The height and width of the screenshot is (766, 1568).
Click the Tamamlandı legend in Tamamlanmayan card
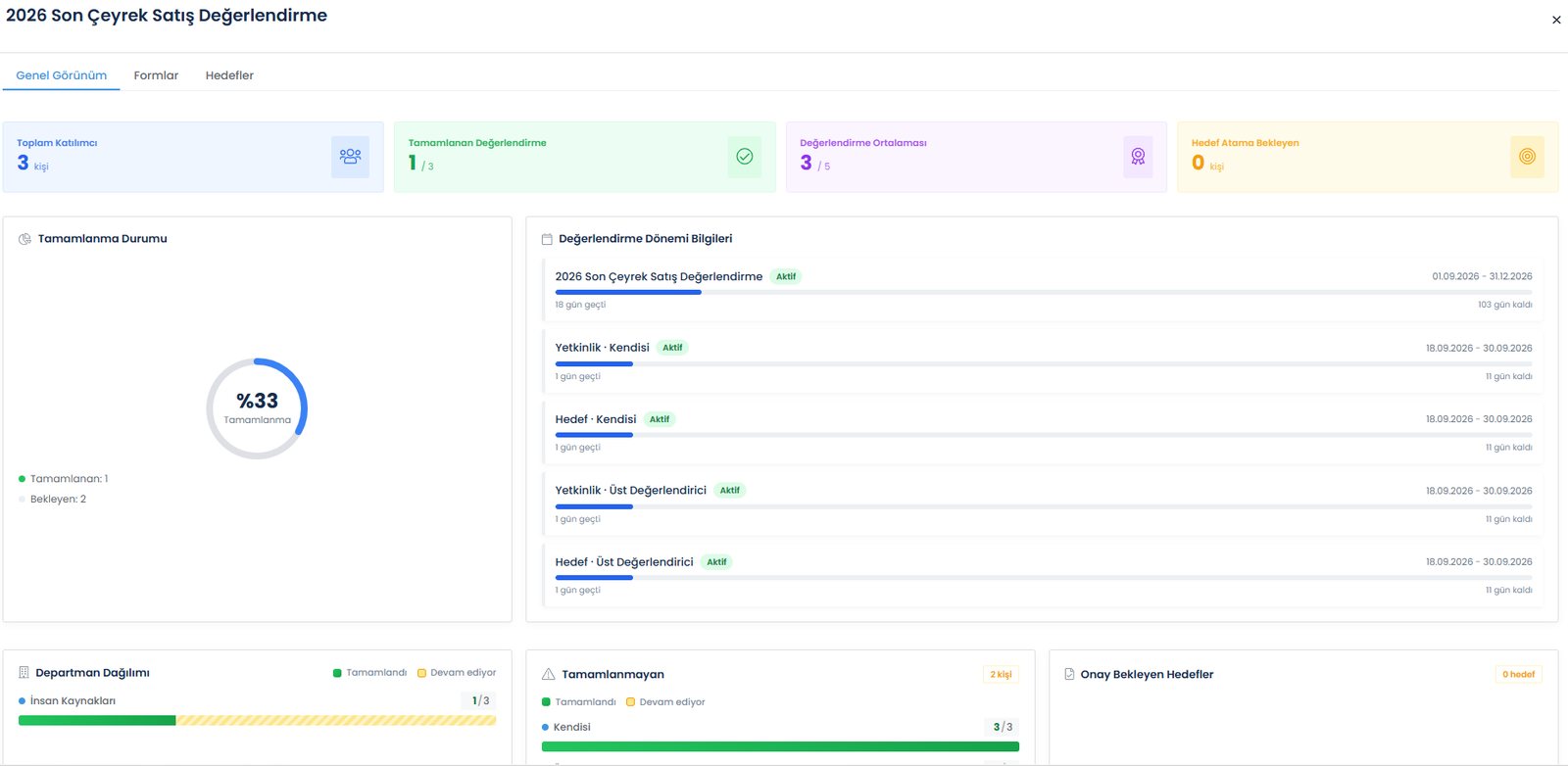coord(579,702)
